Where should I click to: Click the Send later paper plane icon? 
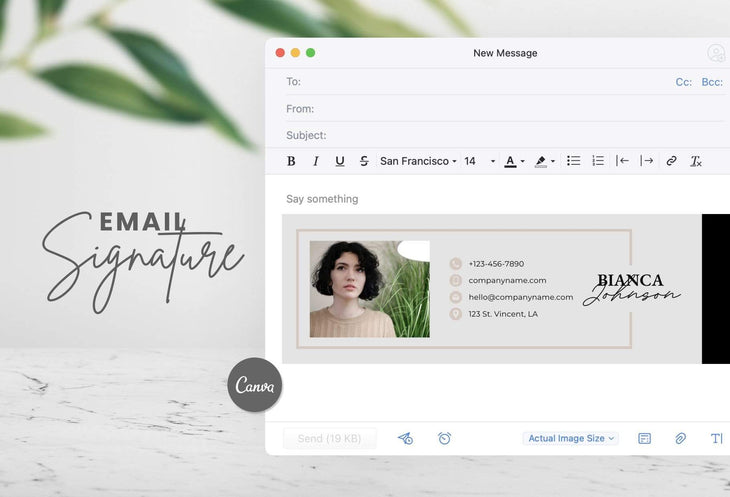405,438
